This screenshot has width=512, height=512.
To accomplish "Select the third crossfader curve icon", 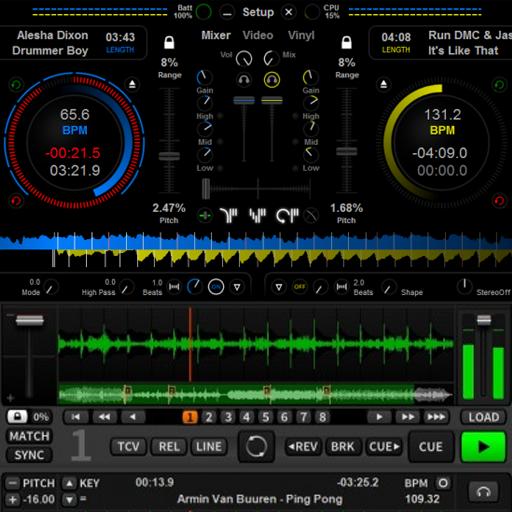I will (x=287, y=216).
